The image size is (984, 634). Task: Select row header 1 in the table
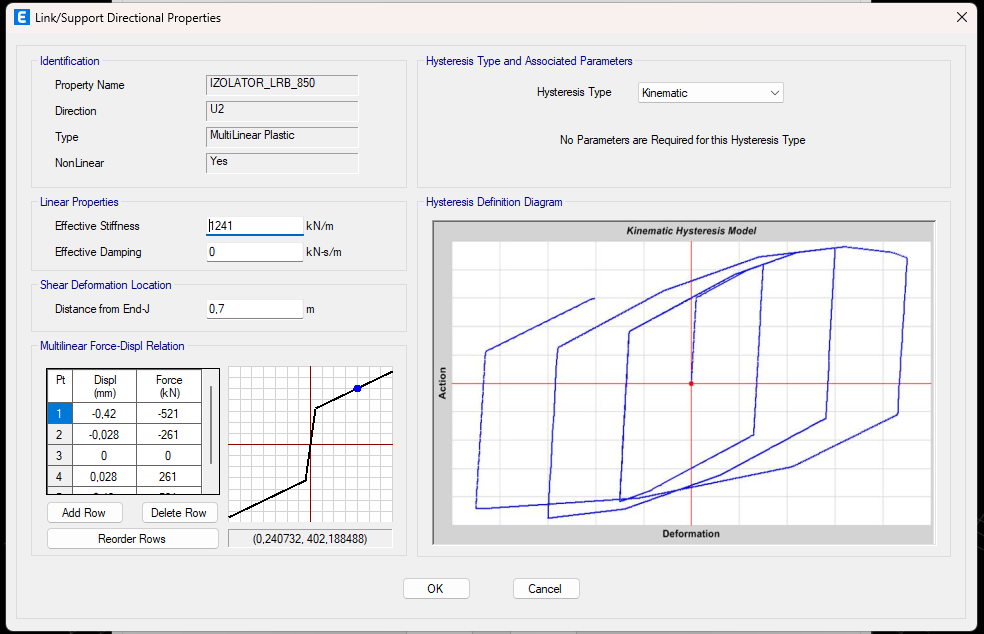60,414
